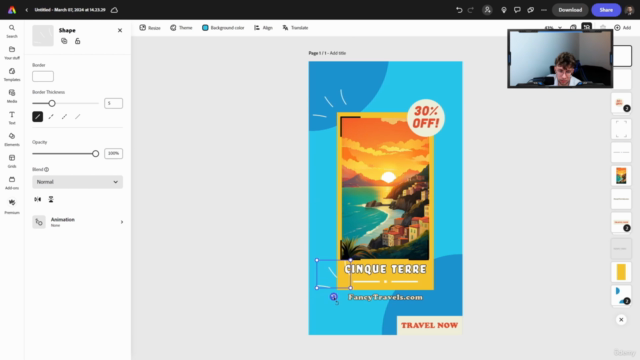The width and height of the screenshot is (640, 360).
Task: Toggle the highlighted layers view icon
Action: (587, 27)
